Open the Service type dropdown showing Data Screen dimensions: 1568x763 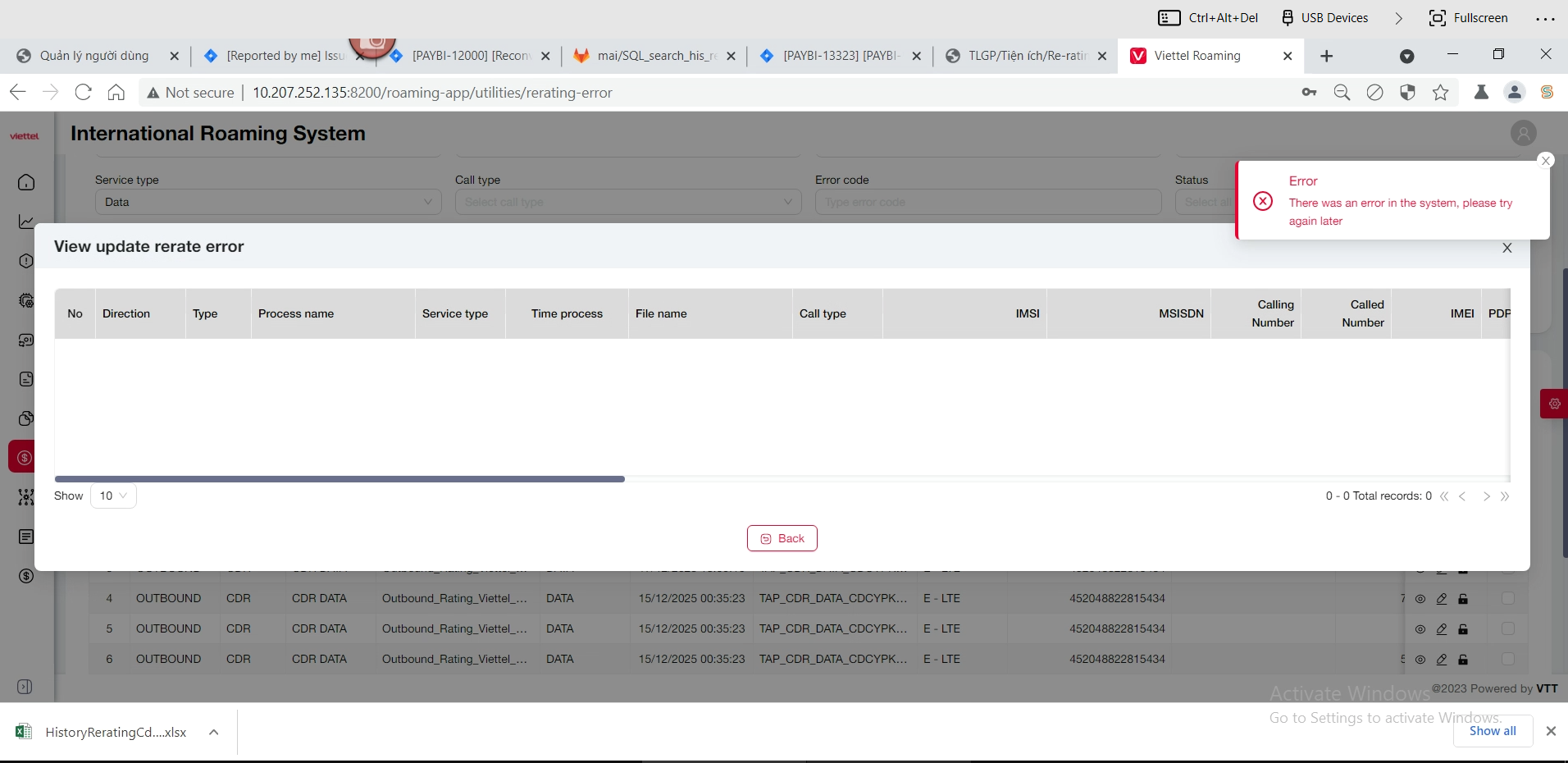click(268, 202)
